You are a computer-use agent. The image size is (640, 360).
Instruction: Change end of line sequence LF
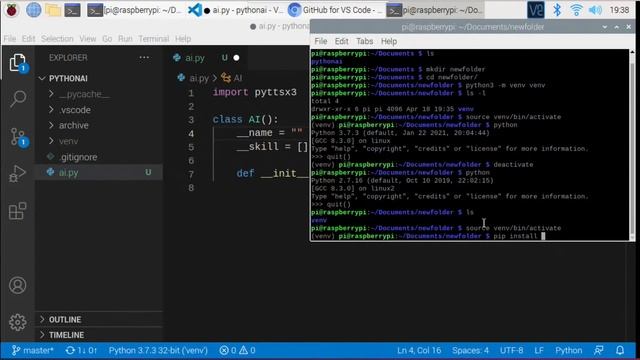(x=539, y=350)
